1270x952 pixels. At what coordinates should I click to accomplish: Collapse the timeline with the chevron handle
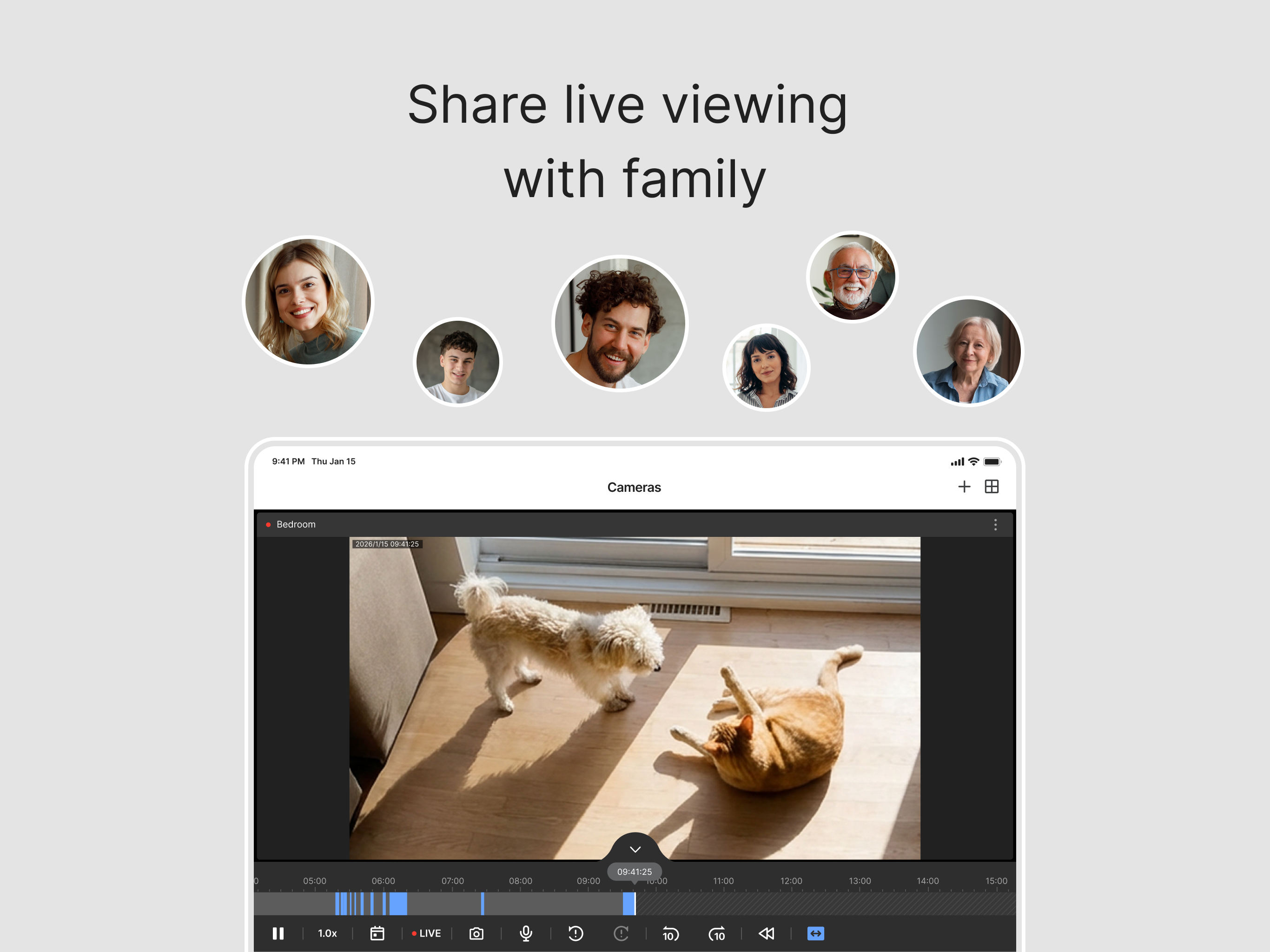(x=635, y=849)
